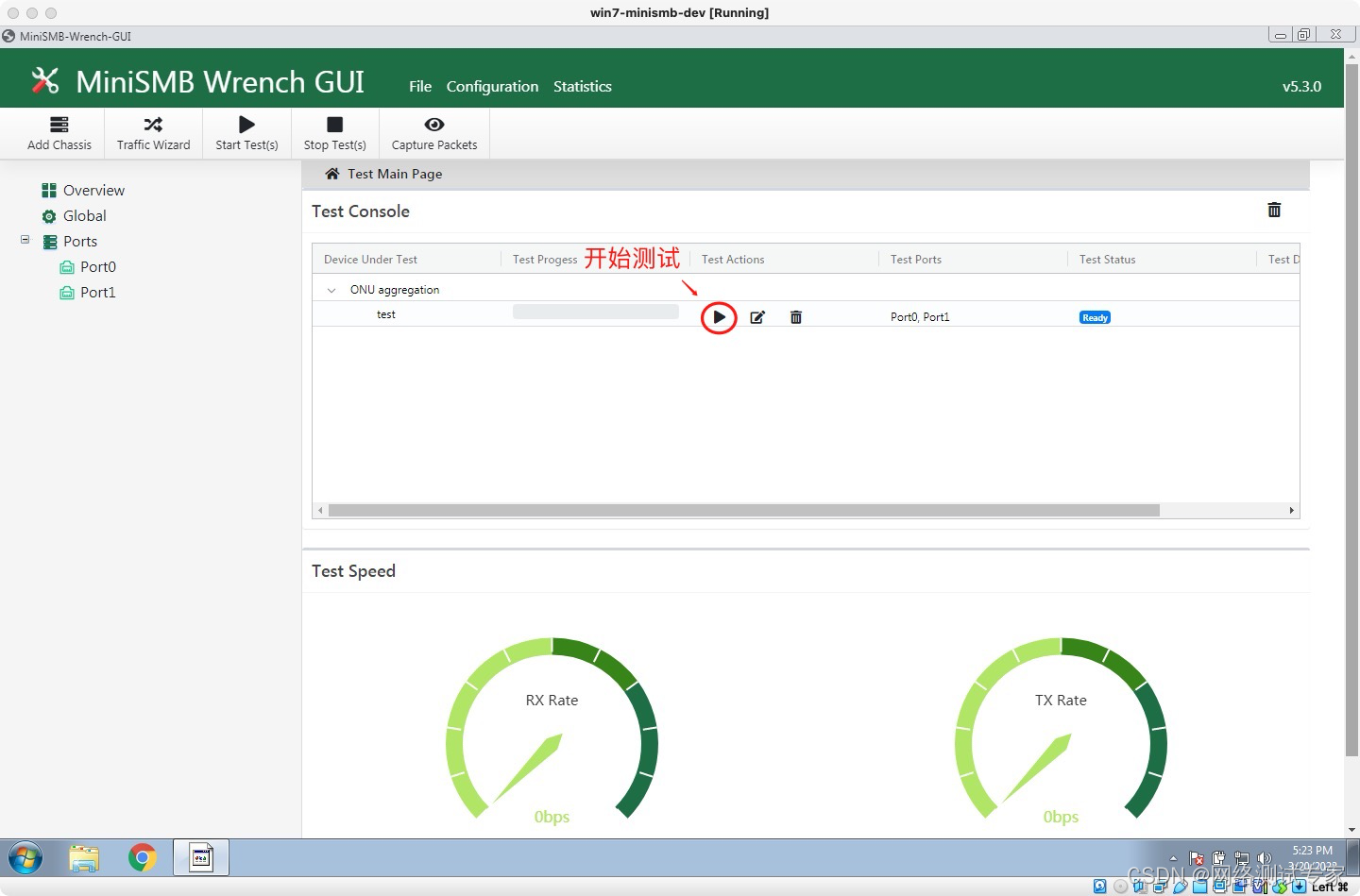Open the Statistics menu
The image size is (1360, 896).
coord(582,86)
